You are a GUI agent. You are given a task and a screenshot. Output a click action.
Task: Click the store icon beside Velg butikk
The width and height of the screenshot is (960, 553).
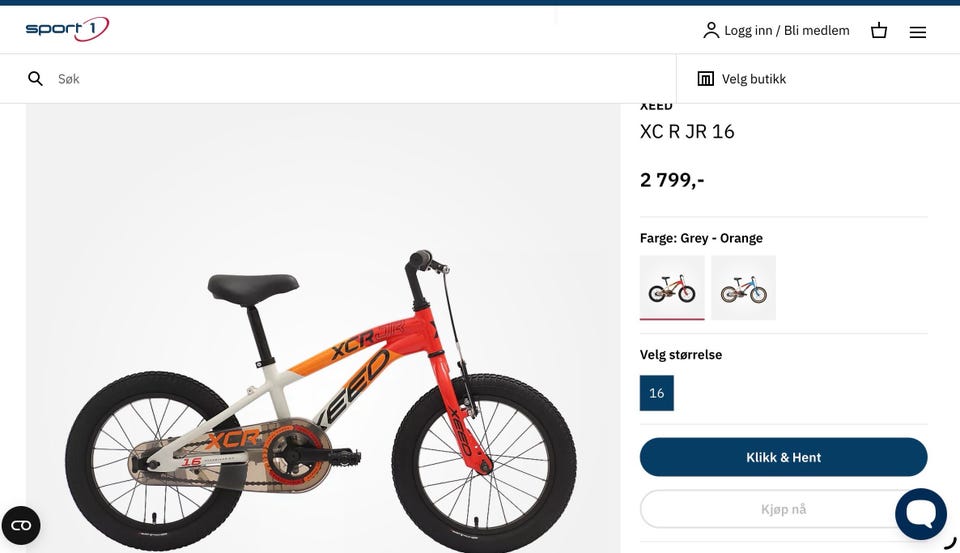[705, 78]
